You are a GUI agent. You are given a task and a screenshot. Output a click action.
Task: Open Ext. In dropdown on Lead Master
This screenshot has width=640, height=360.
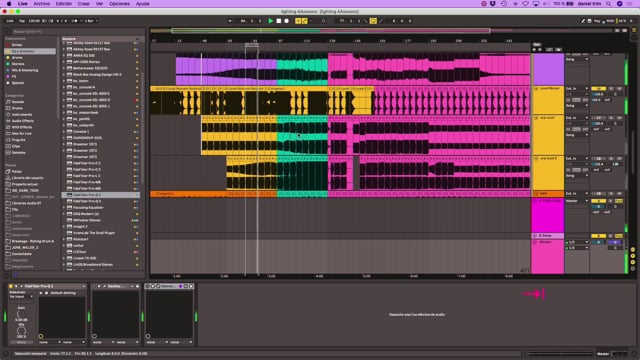pyautogui.click(x=577, y=89)
